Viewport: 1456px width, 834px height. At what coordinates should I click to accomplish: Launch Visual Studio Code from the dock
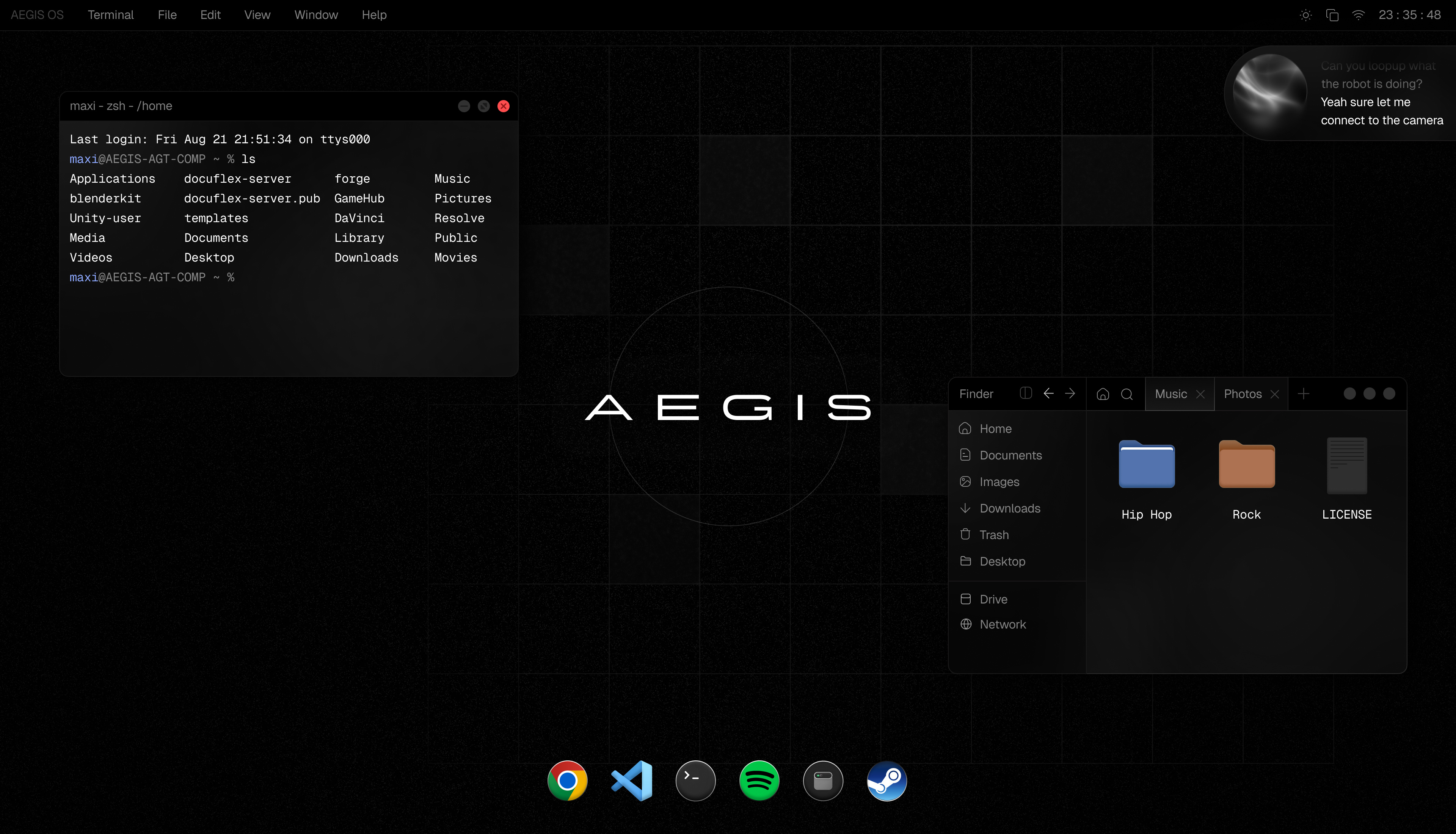(631, 780)
